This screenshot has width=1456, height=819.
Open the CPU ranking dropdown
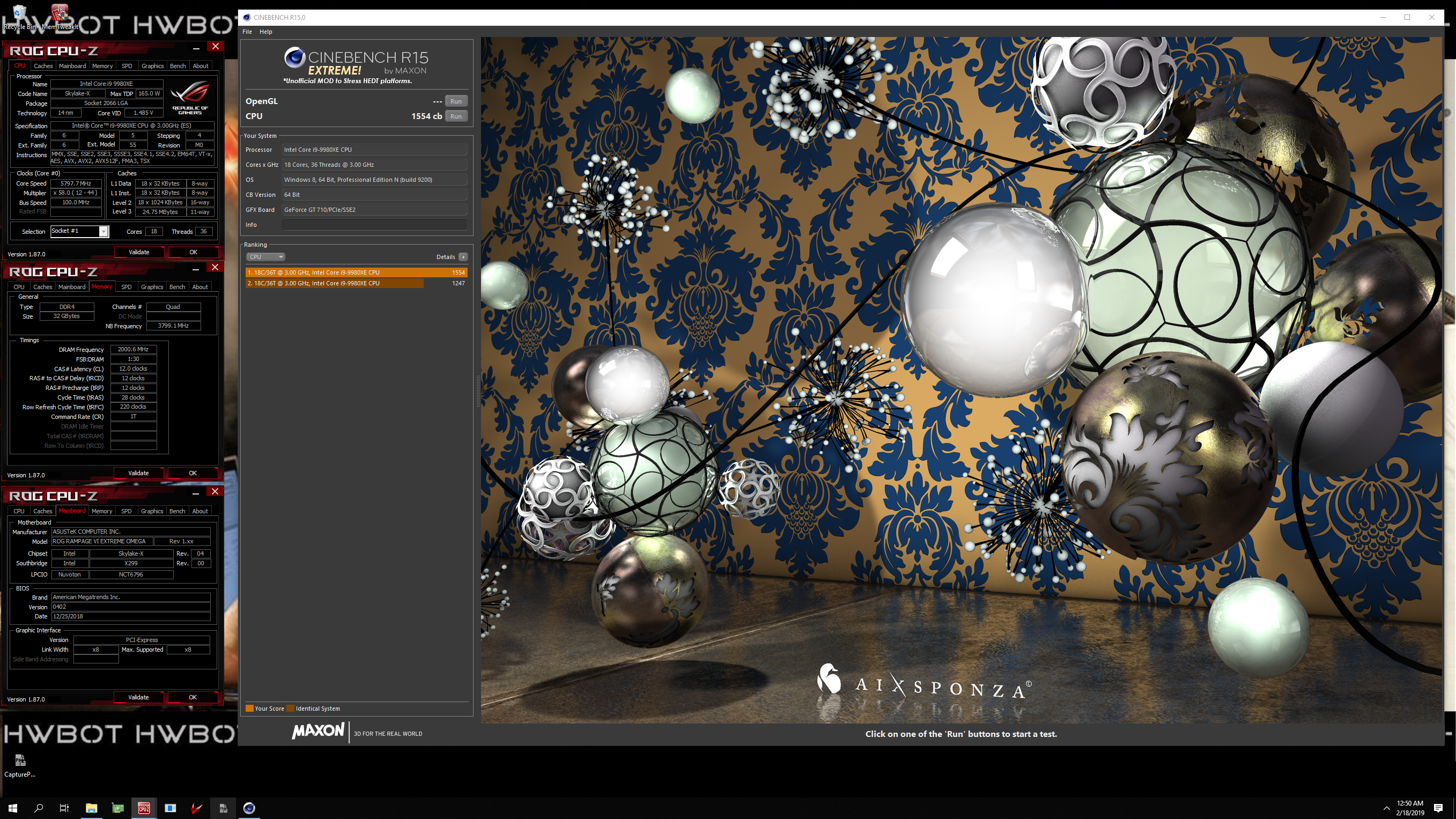click(265, 256)
